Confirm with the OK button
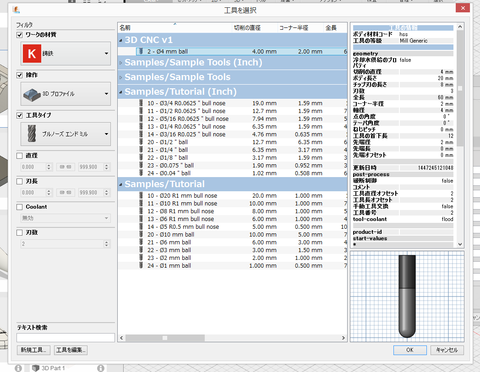Image resolution: width=480 pixels, height=372 pixels. [x=410, y=350]
